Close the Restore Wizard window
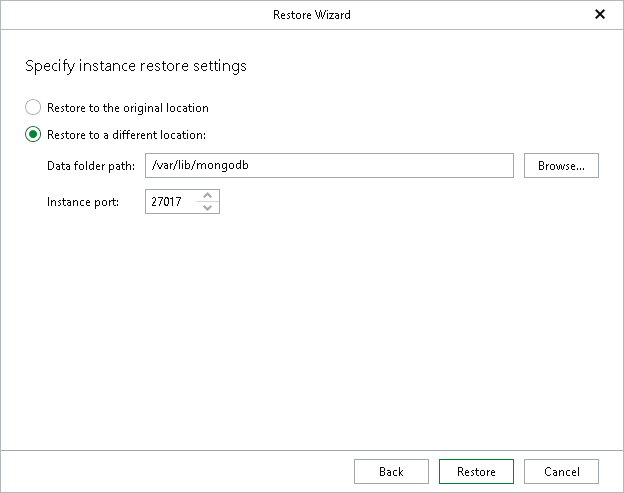The image size is (624, 493). pos(600,15)
